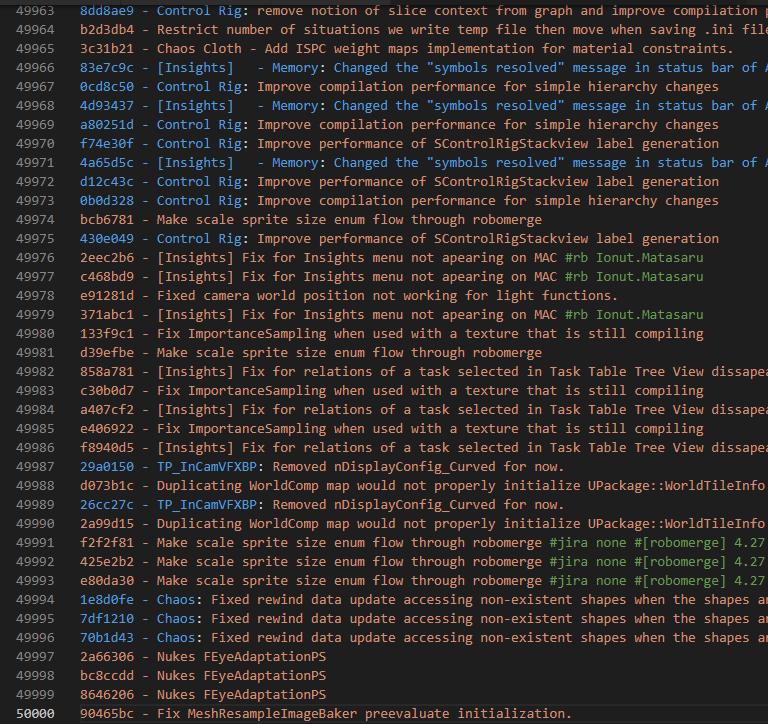The image size is (768, 724).
Task: Click commit hash d12c43c
Action: (107, 182)
